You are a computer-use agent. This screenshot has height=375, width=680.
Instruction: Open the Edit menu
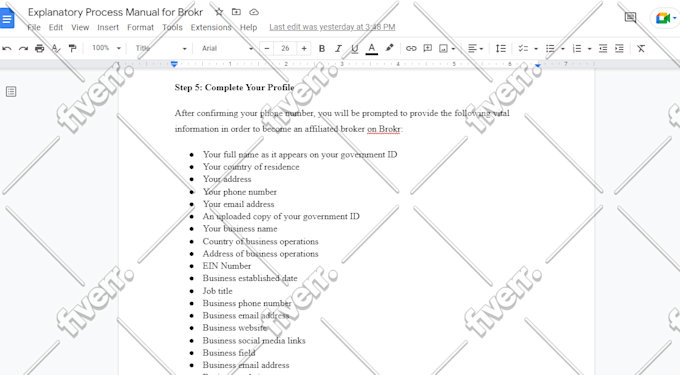pyautogui.click(x=56, y=27)
